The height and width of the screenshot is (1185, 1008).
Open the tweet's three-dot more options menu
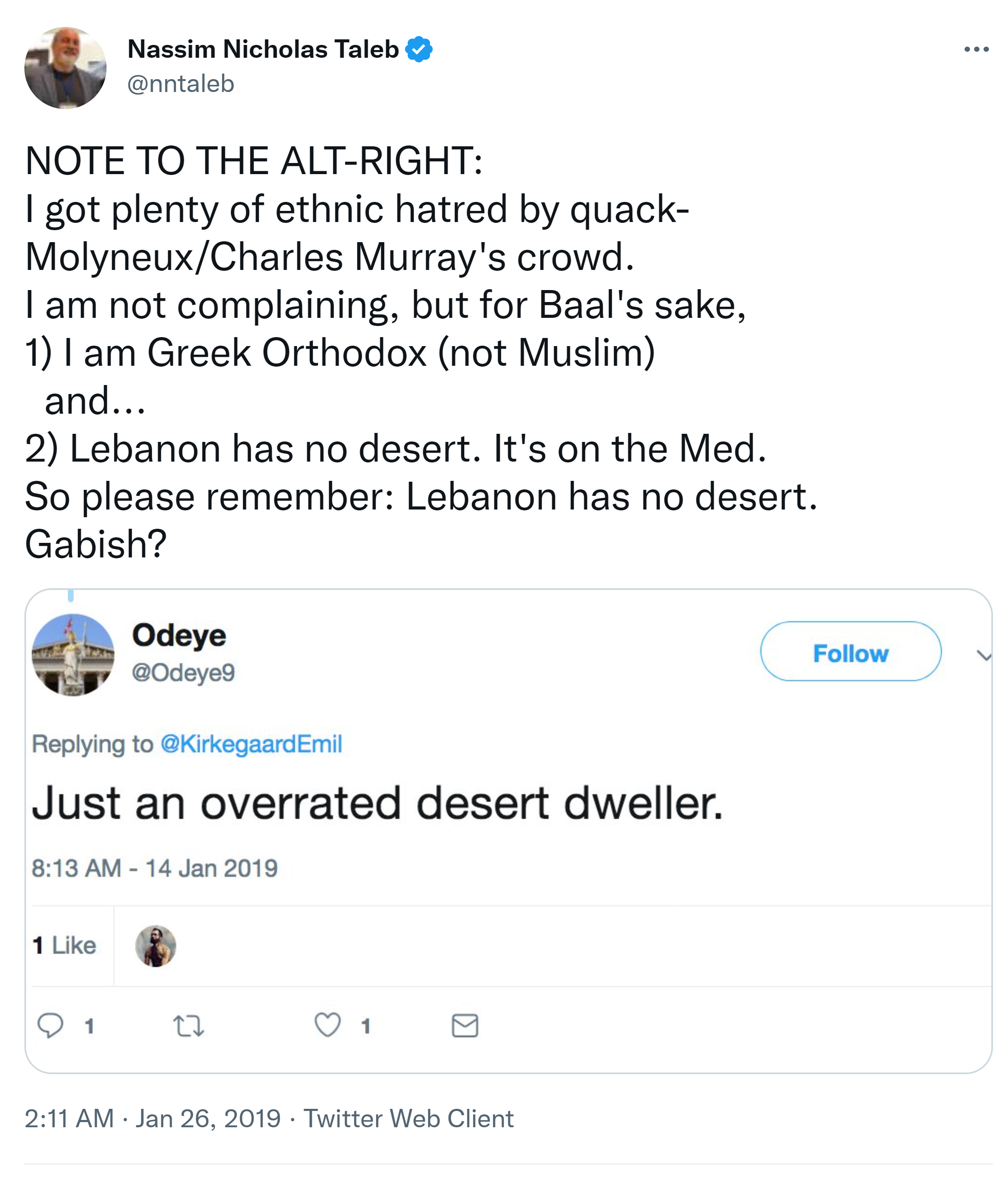(976, 50)
